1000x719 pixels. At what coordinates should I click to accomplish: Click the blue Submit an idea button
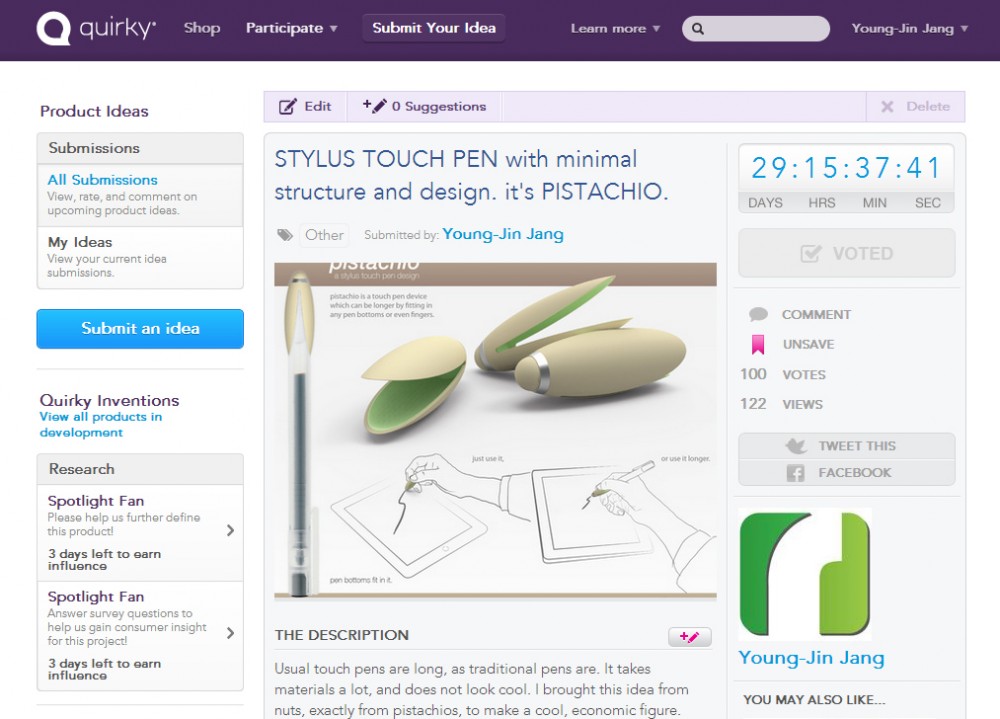140,329
